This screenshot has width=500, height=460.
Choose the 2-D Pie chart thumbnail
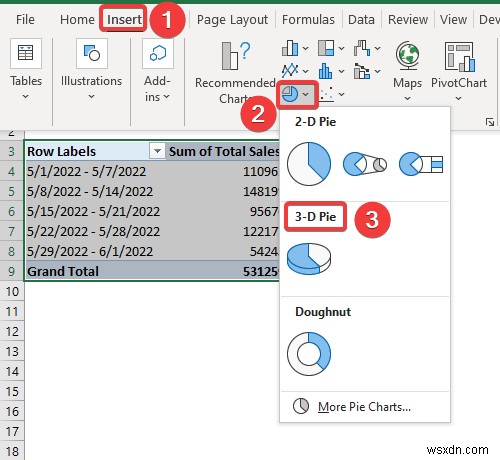pos(309,164)
